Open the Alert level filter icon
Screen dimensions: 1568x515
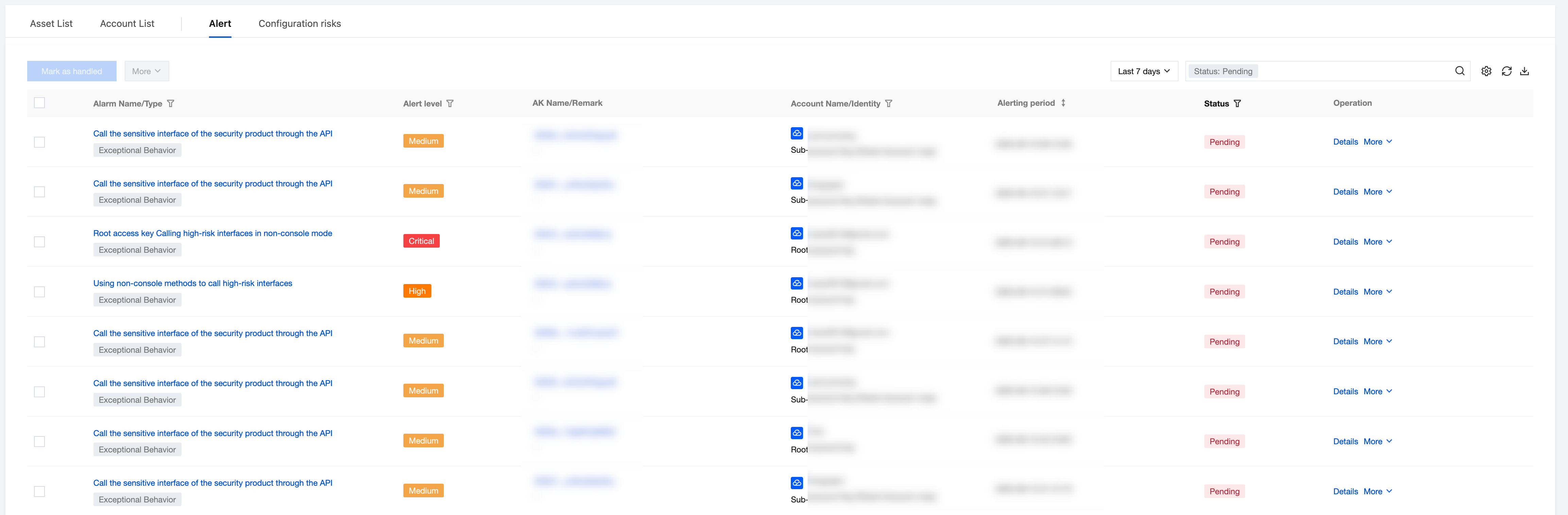(x=450, y=104)
